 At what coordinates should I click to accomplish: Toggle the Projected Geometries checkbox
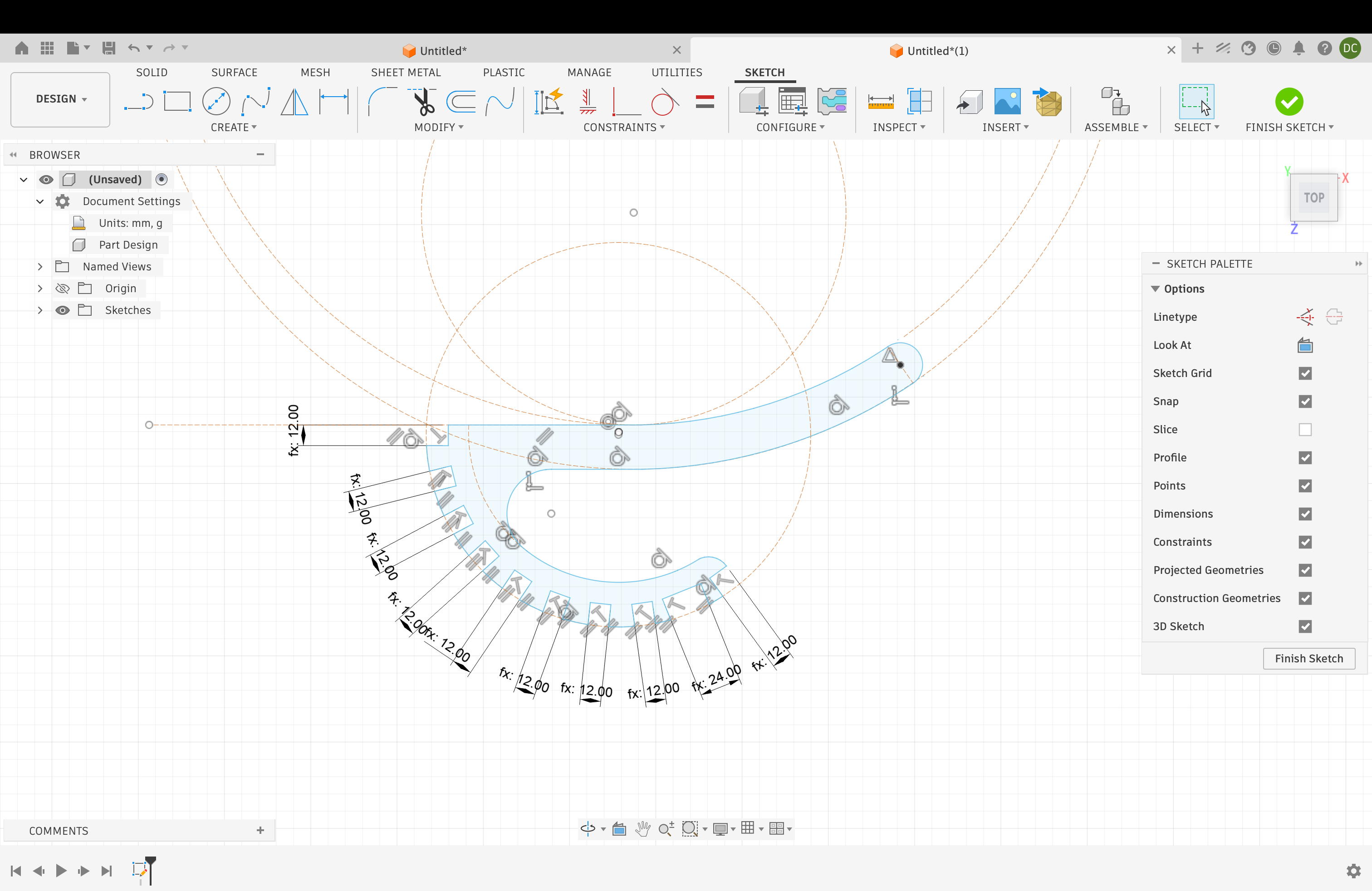1305,570
